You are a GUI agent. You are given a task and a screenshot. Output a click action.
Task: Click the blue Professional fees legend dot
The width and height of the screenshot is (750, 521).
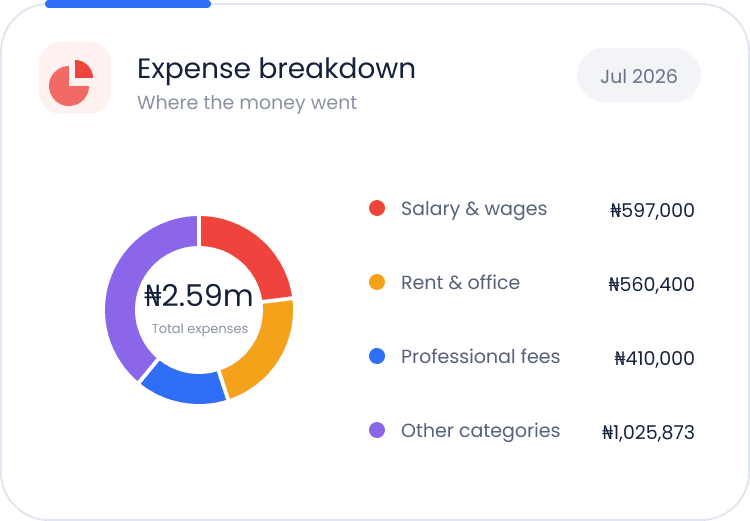point(377,356)
